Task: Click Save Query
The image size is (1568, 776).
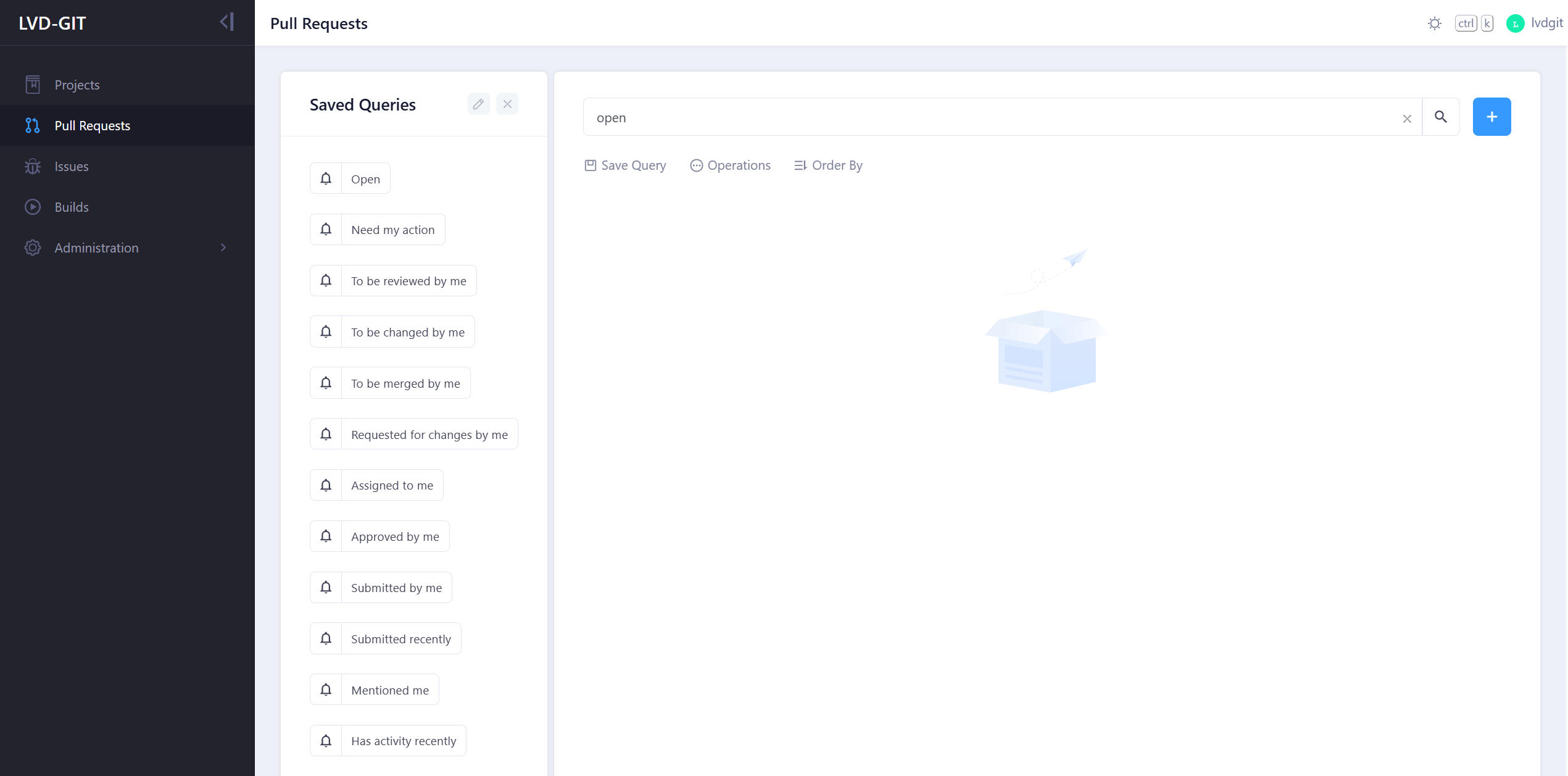Action: click(625, 165)
